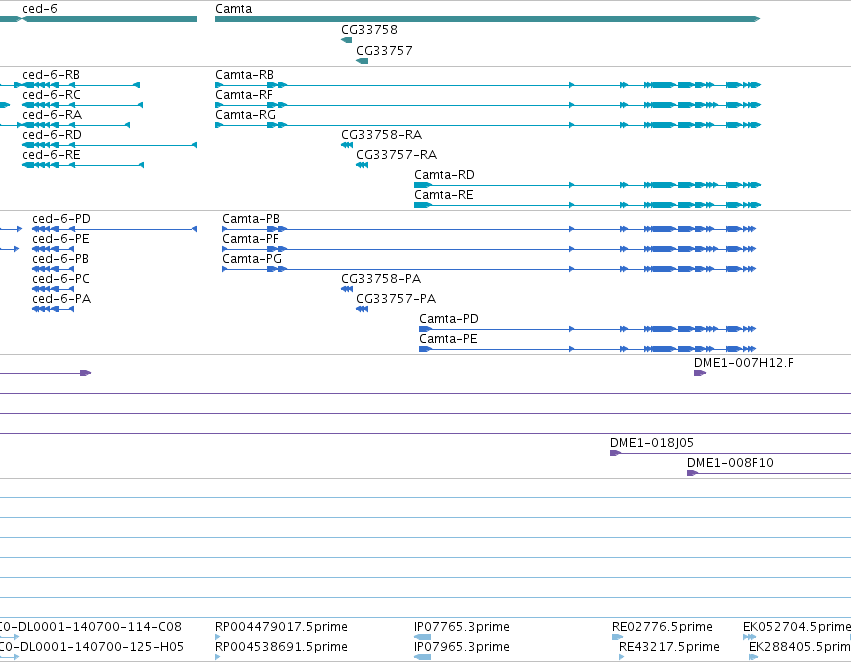The image size is (851, 662).
Task: Select EST RE02776.5prime label
Action: click(x=662, y=627)
